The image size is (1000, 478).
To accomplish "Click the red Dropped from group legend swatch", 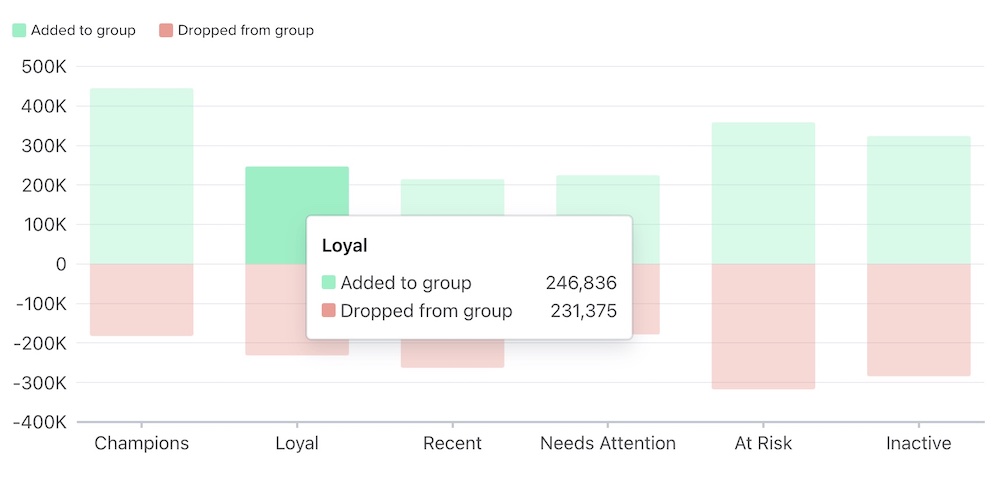I will pyautogui.click(x=166, y=30).
